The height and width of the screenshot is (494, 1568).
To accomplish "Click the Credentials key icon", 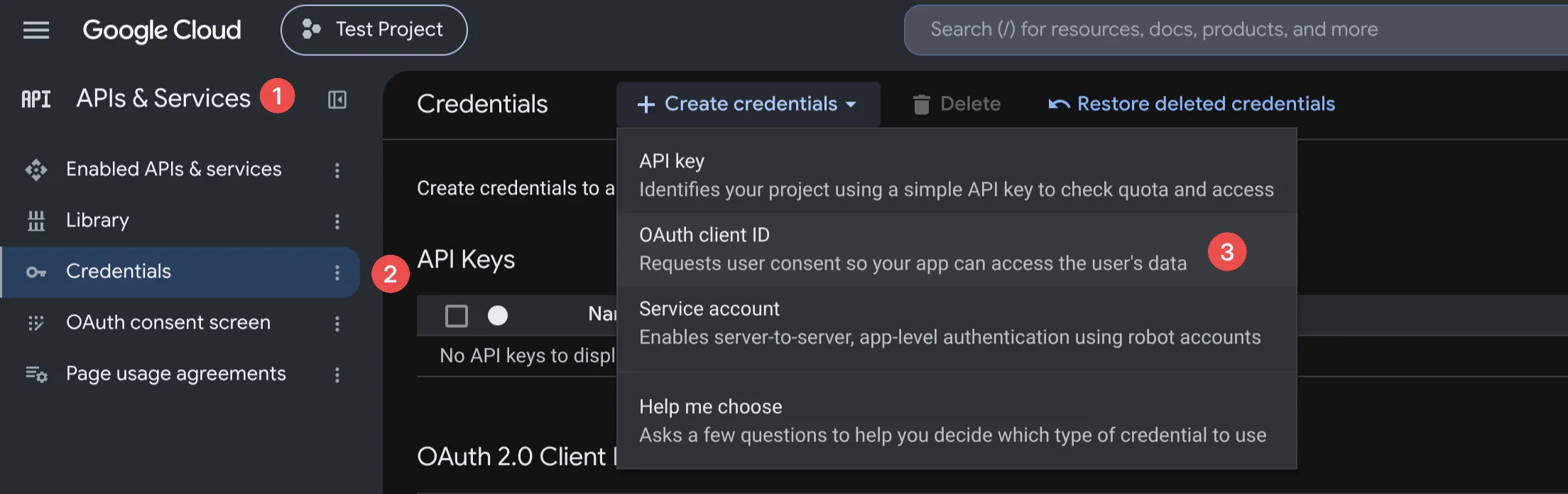I will pyautogui.click(x=36, y=272).
